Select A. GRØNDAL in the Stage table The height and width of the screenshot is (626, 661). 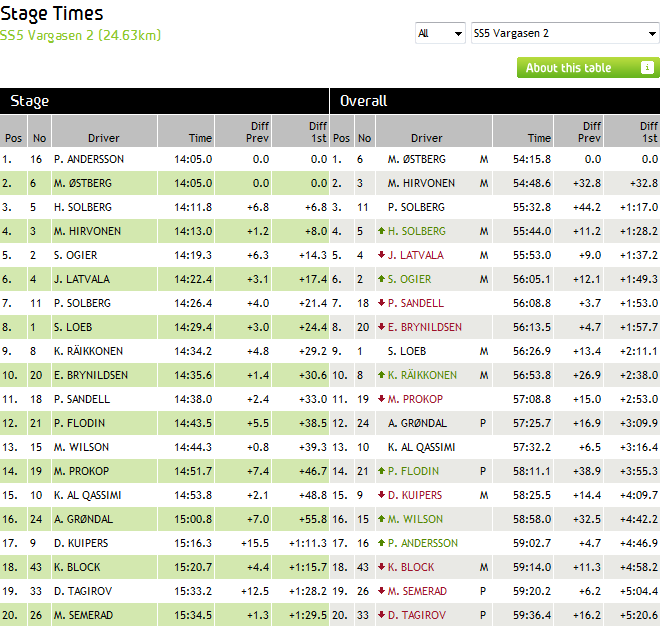[x=83, y=520]
